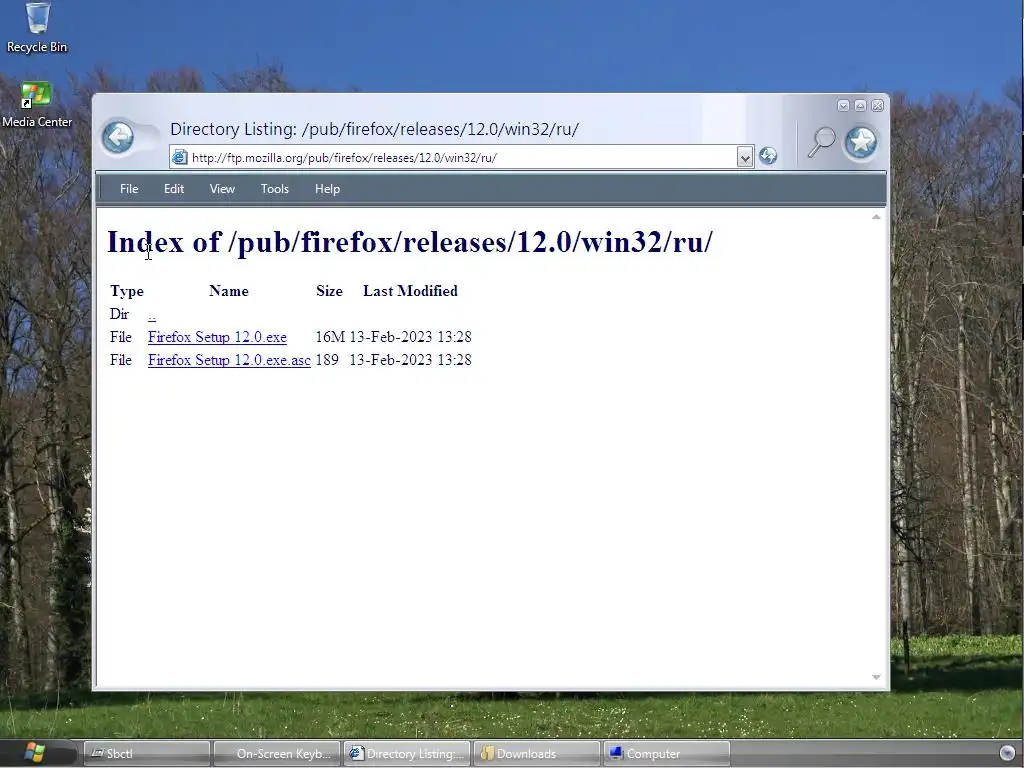The image size is (1024, 768).
Task: Open the Tools menu
Action: pyautogui.click(x=274, y=189)
